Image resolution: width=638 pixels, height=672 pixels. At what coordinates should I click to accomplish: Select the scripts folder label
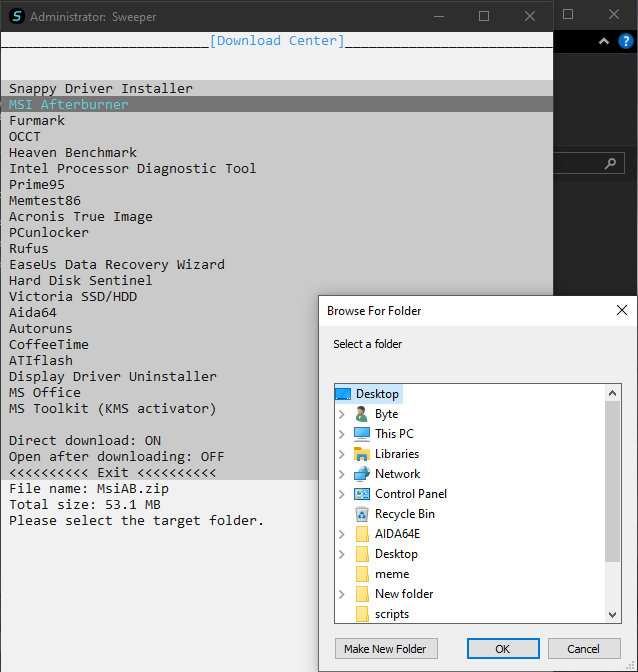[392, 614]
